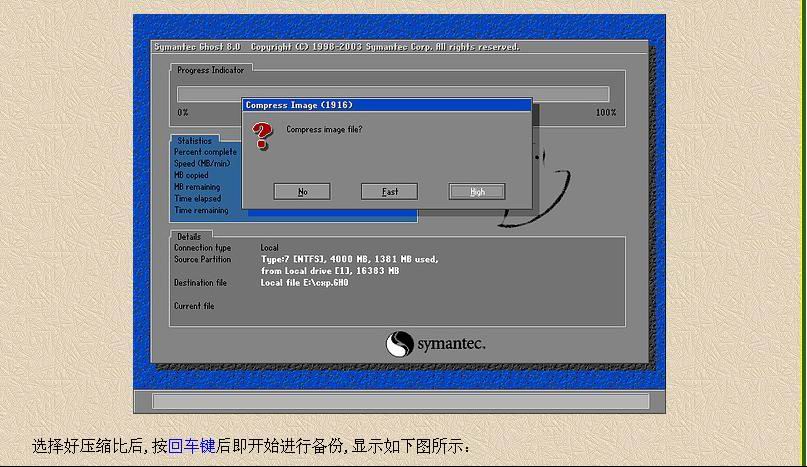Select the 'Time elapsed' statistic row

197,199
